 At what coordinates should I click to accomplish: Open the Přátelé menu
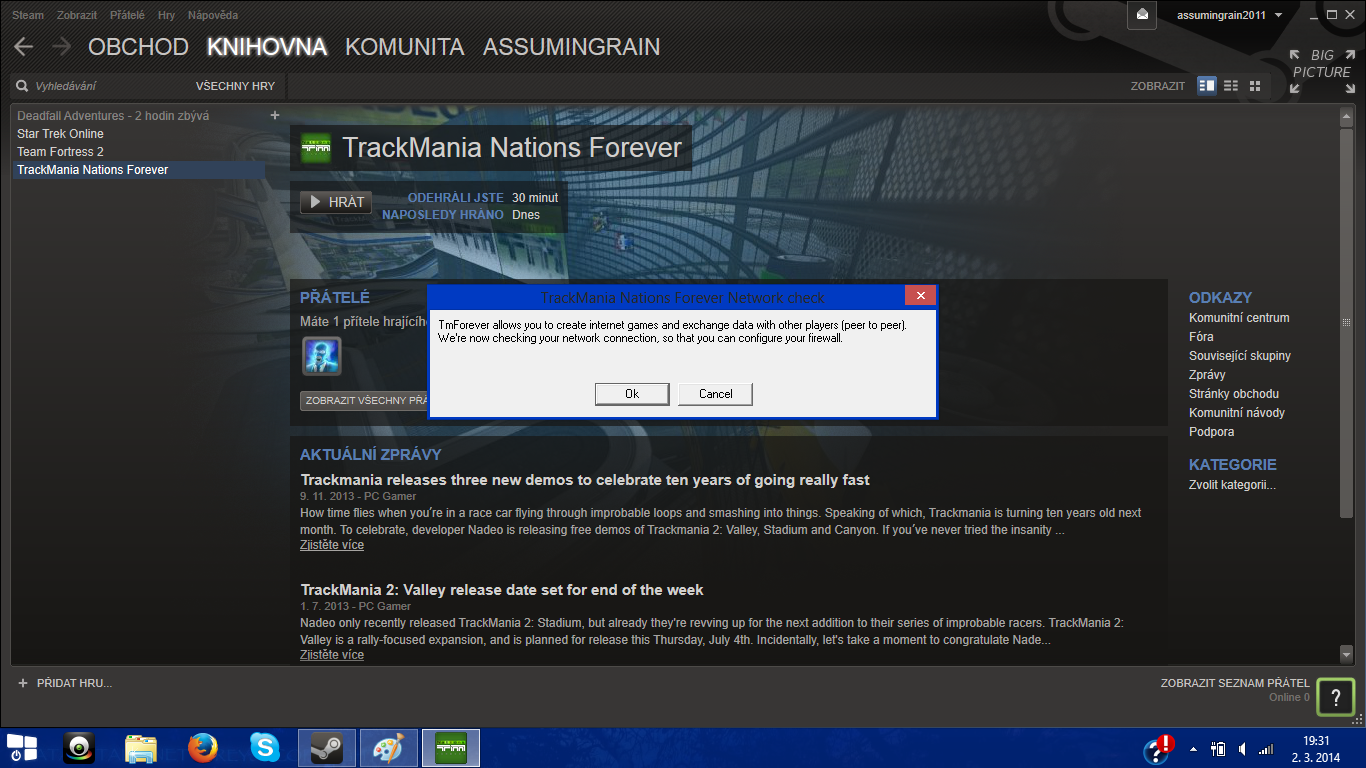[x=127, y=16]
